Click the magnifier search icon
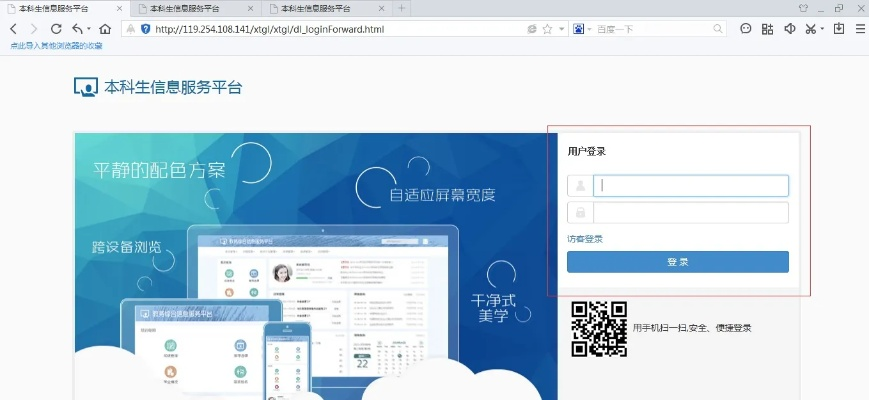 pos(718,29)
